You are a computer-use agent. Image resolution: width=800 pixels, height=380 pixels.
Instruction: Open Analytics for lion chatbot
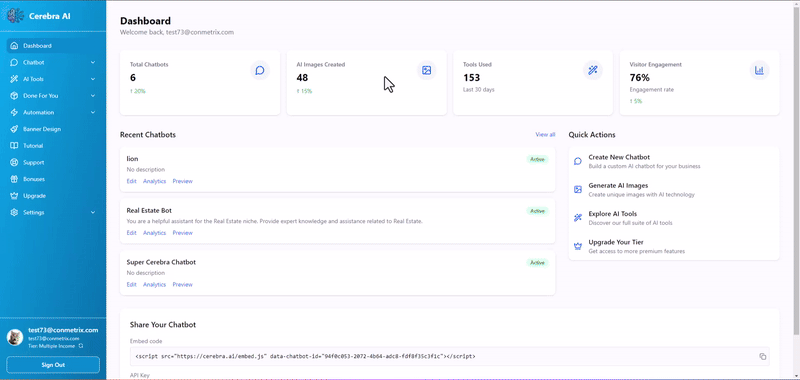[x=154, y=181]
